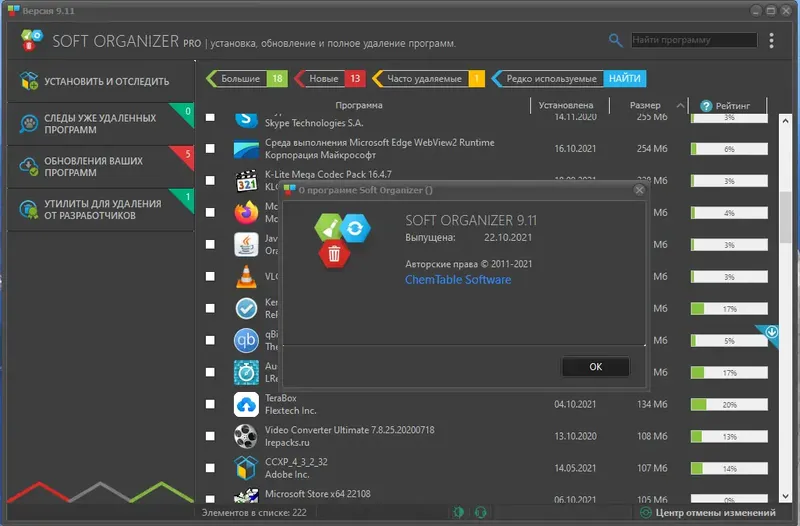Click OK in the About dialog

tap(595, 366)
